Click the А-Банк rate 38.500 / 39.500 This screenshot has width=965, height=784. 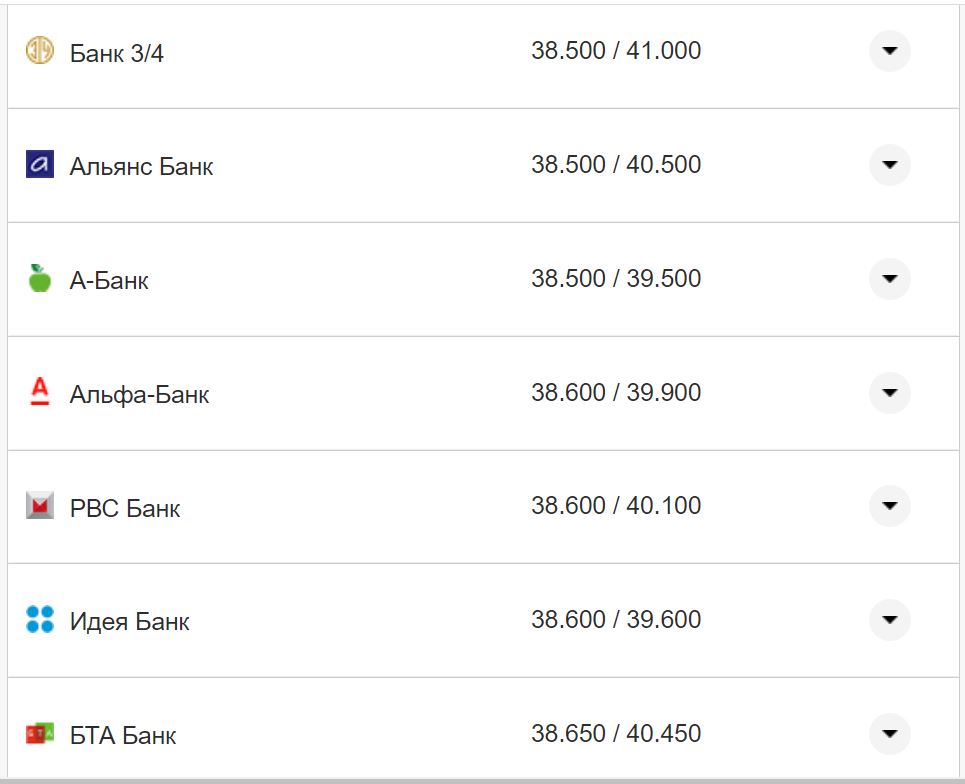pyautogui.click(x=615, y=278)
